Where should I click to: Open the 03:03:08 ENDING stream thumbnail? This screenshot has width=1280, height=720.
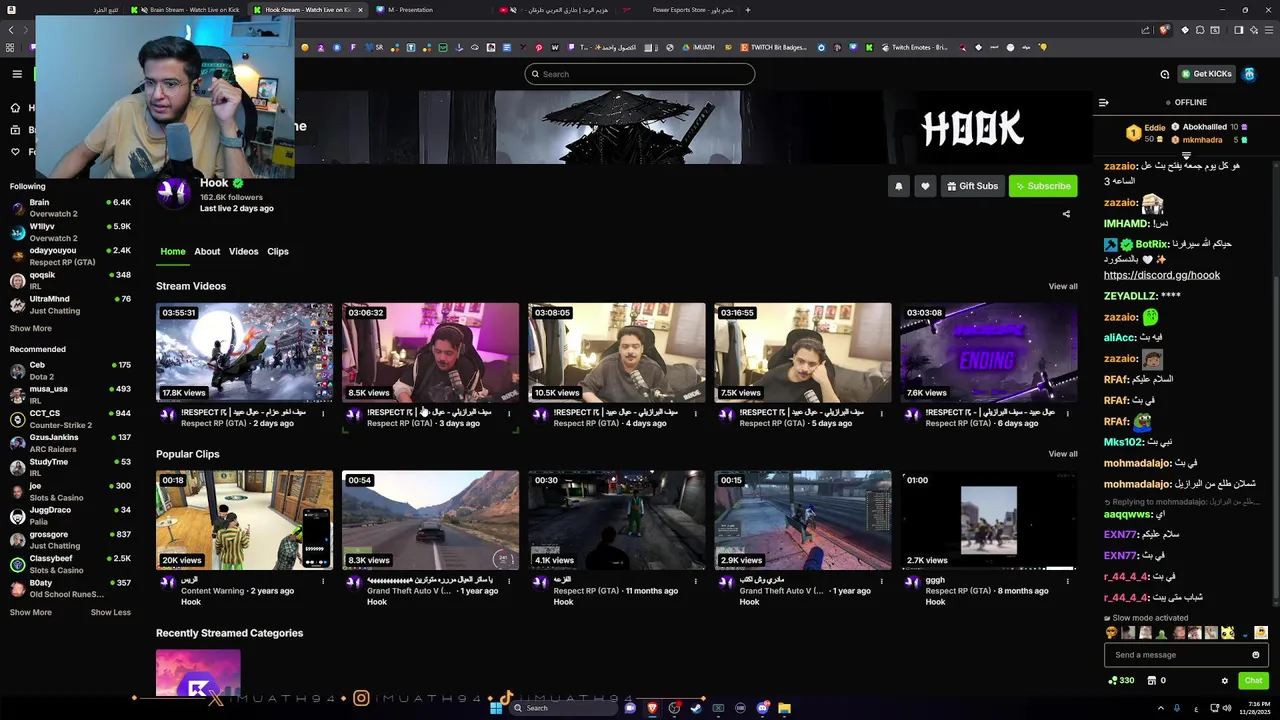pyautogui.click(x=989, y=353)
